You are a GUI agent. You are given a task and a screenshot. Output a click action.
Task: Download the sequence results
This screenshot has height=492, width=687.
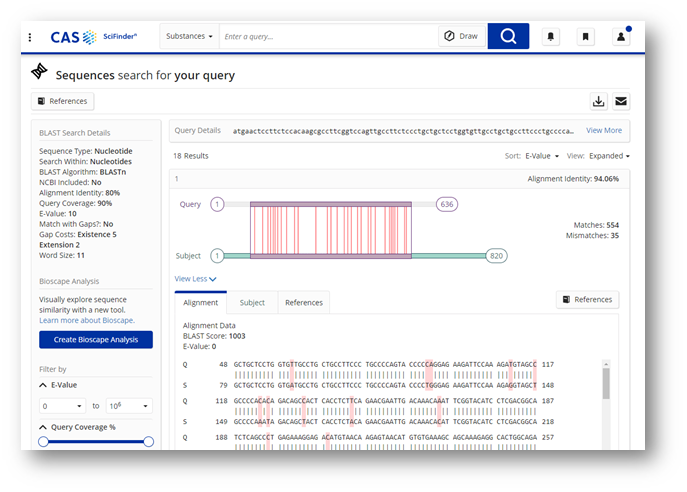[x=598, y=101]
